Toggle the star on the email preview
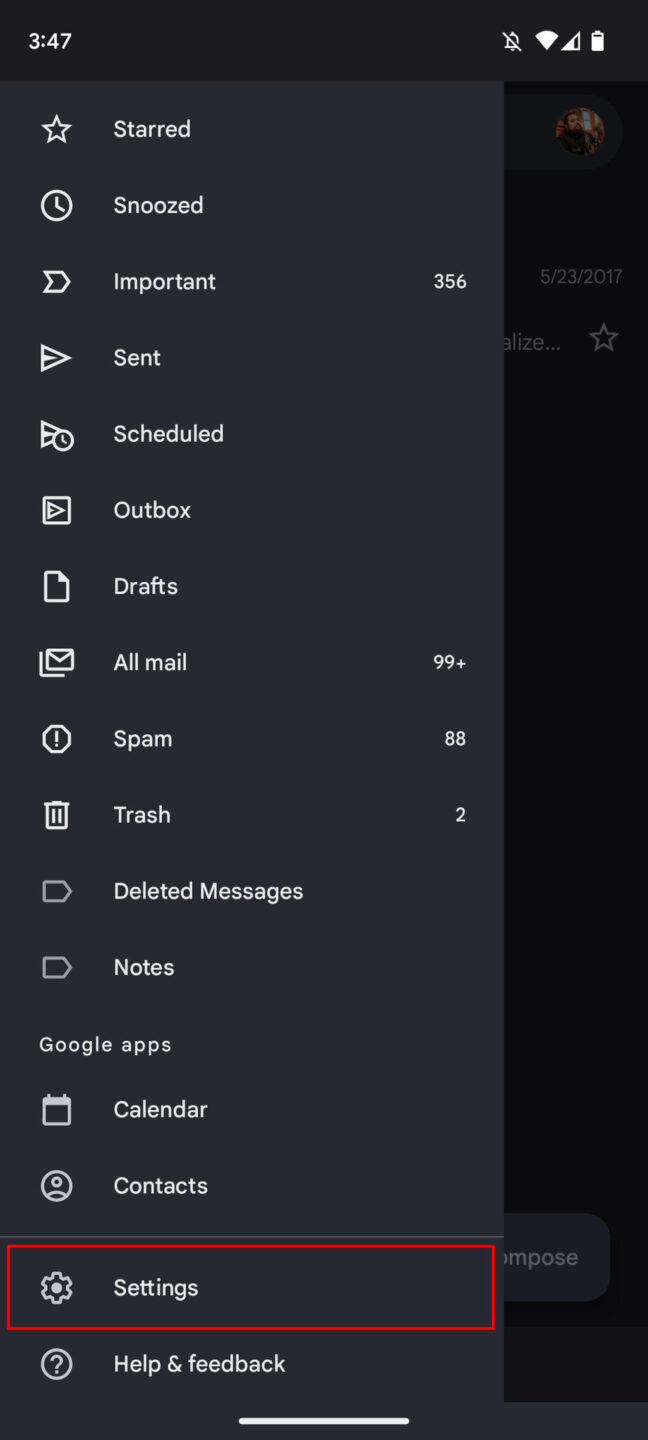Viewport: 648px width, 1440px height. (x=604, y=338)
